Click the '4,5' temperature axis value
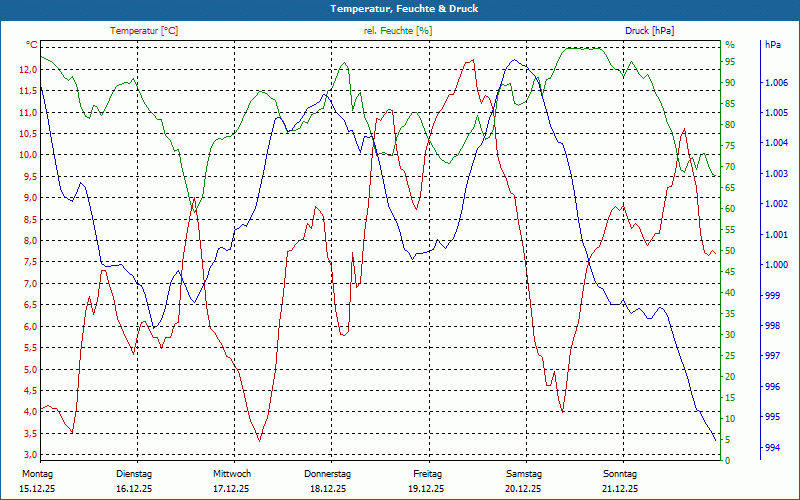The height and width of the screenshot is (500, 800). coord(29,391)
